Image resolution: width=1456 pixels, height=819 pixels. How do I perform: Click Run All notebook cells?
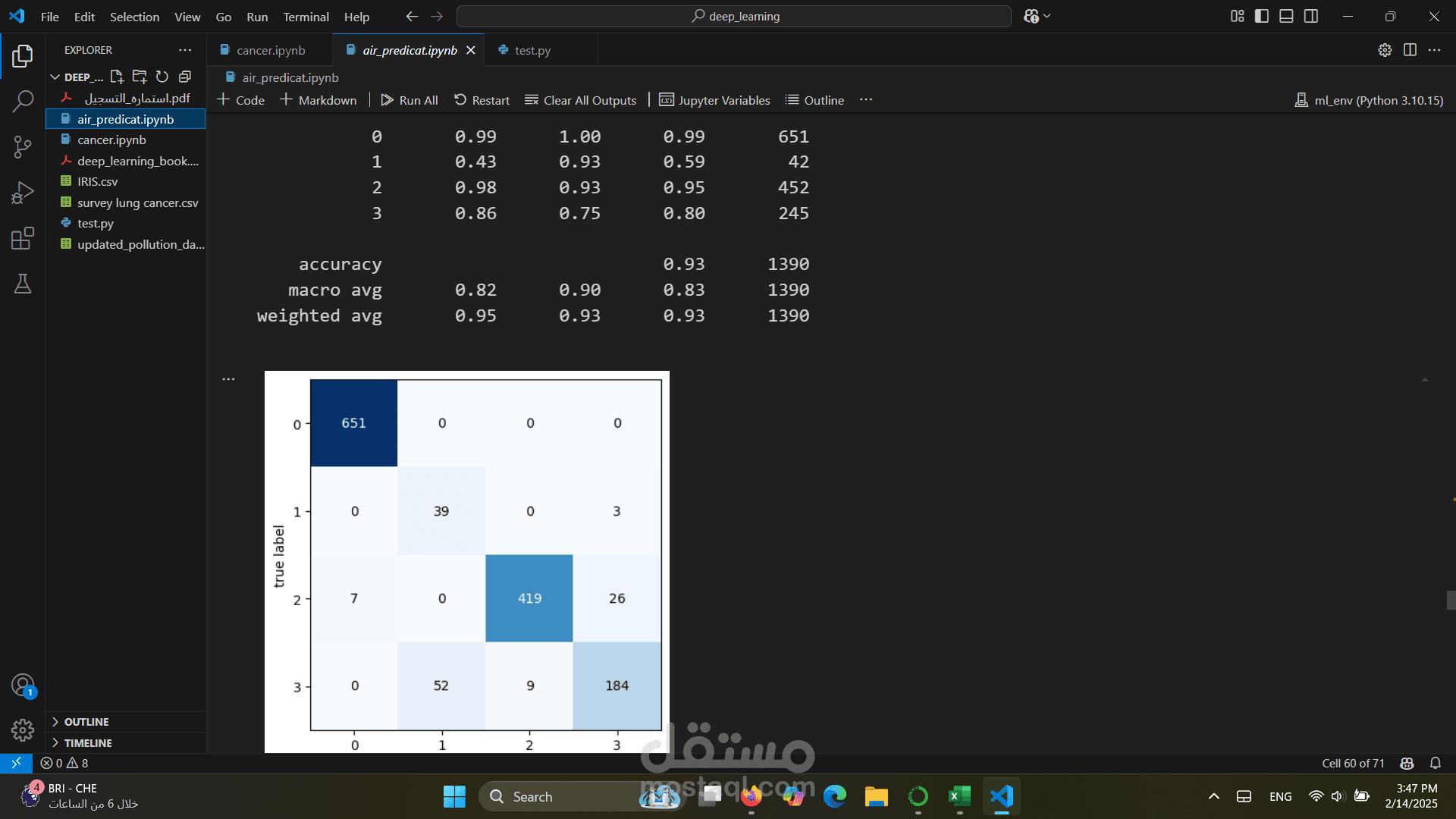pos(409,100)
